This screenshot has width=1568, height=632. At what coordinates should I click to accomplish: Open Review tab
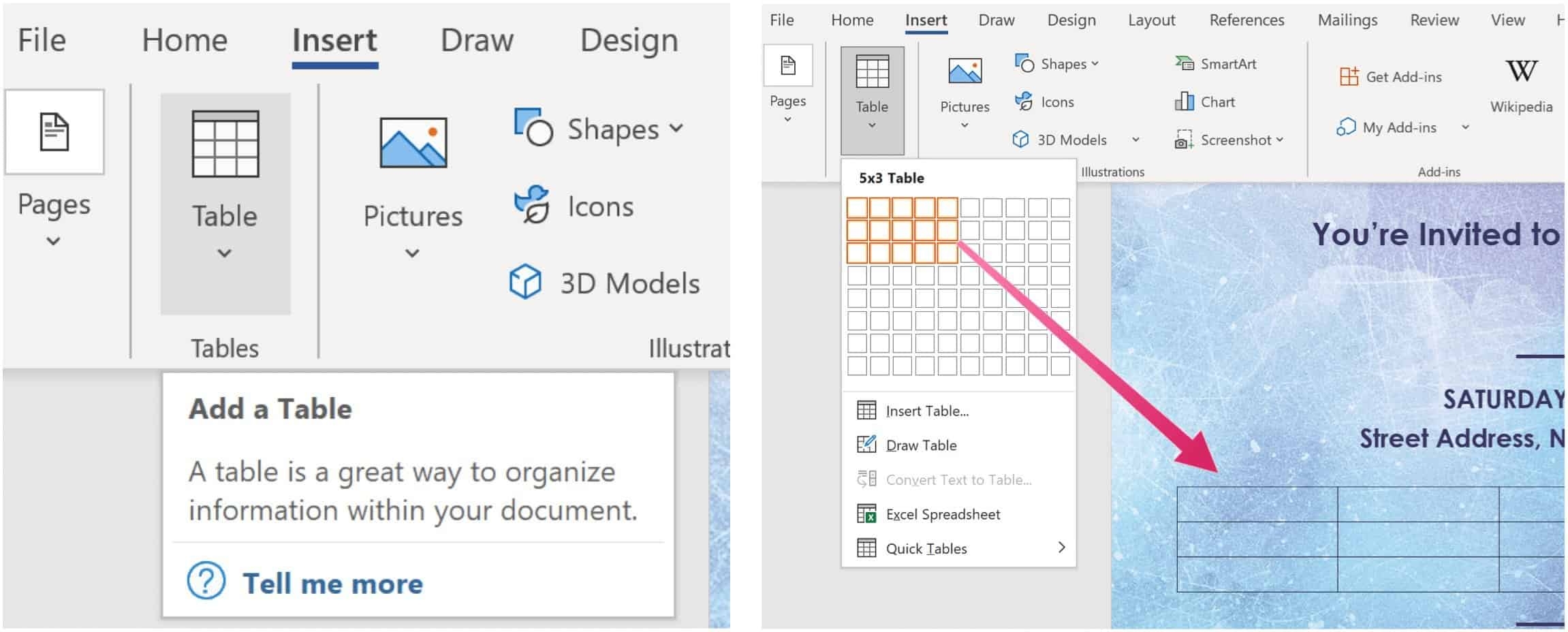[1434, 20]
